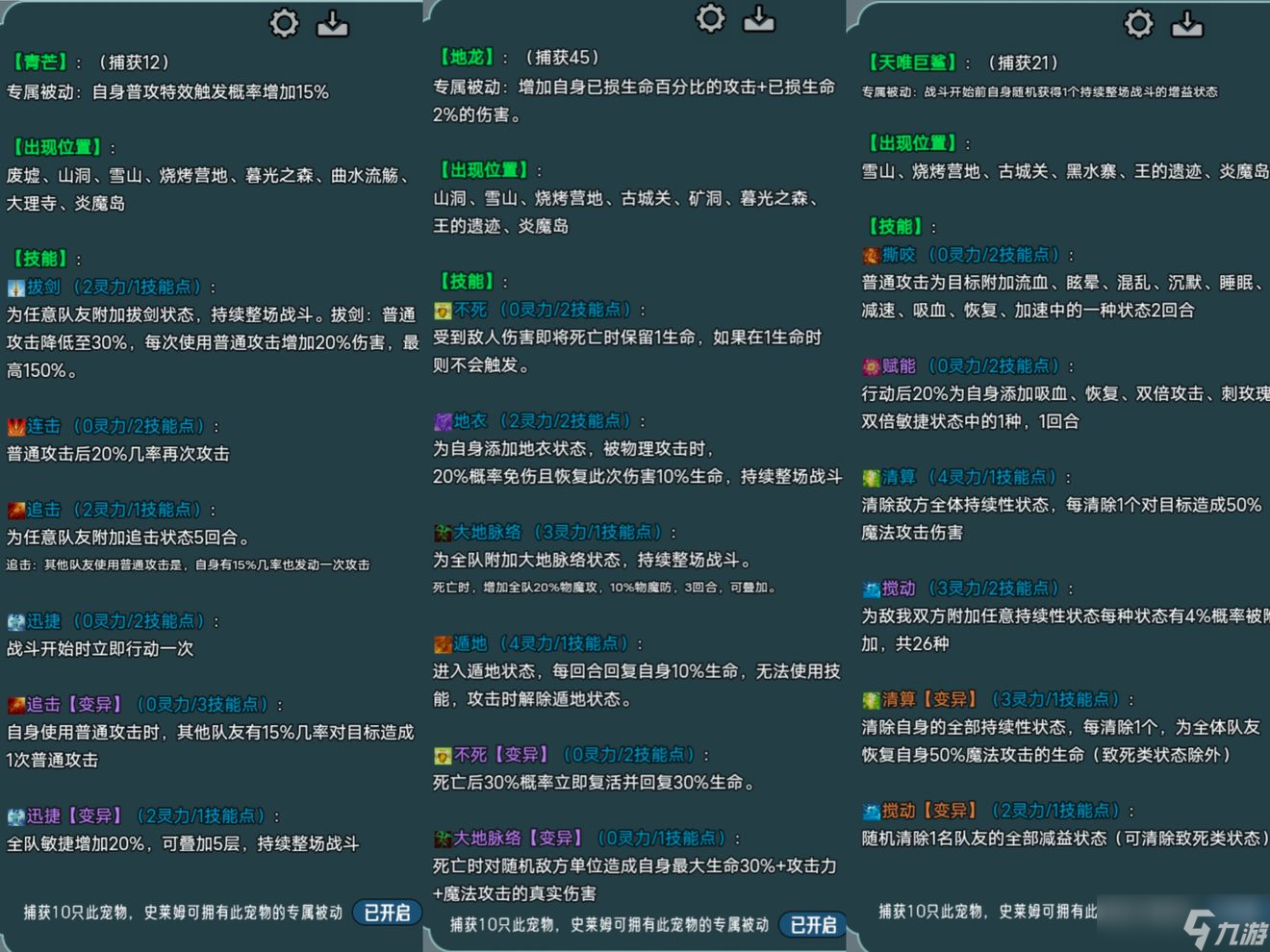1270x952 pixels.
Task: Select the 不死 (0灵力/2技能点) skill icon without 变异
Action: pyautogui.click(x=443, y=311)
